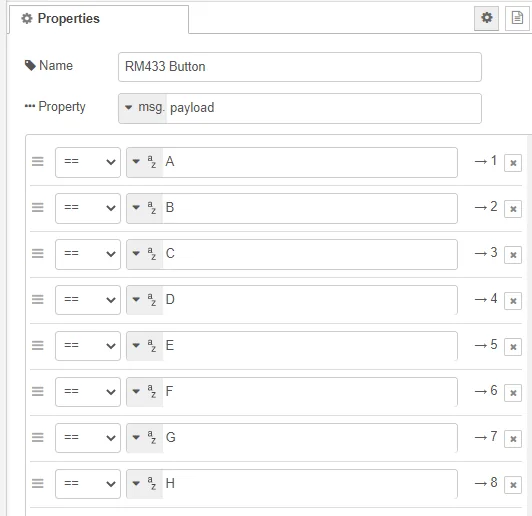Open the node description document icon
The width and height of the screenshot is (532, 516).
coord(517,18)
